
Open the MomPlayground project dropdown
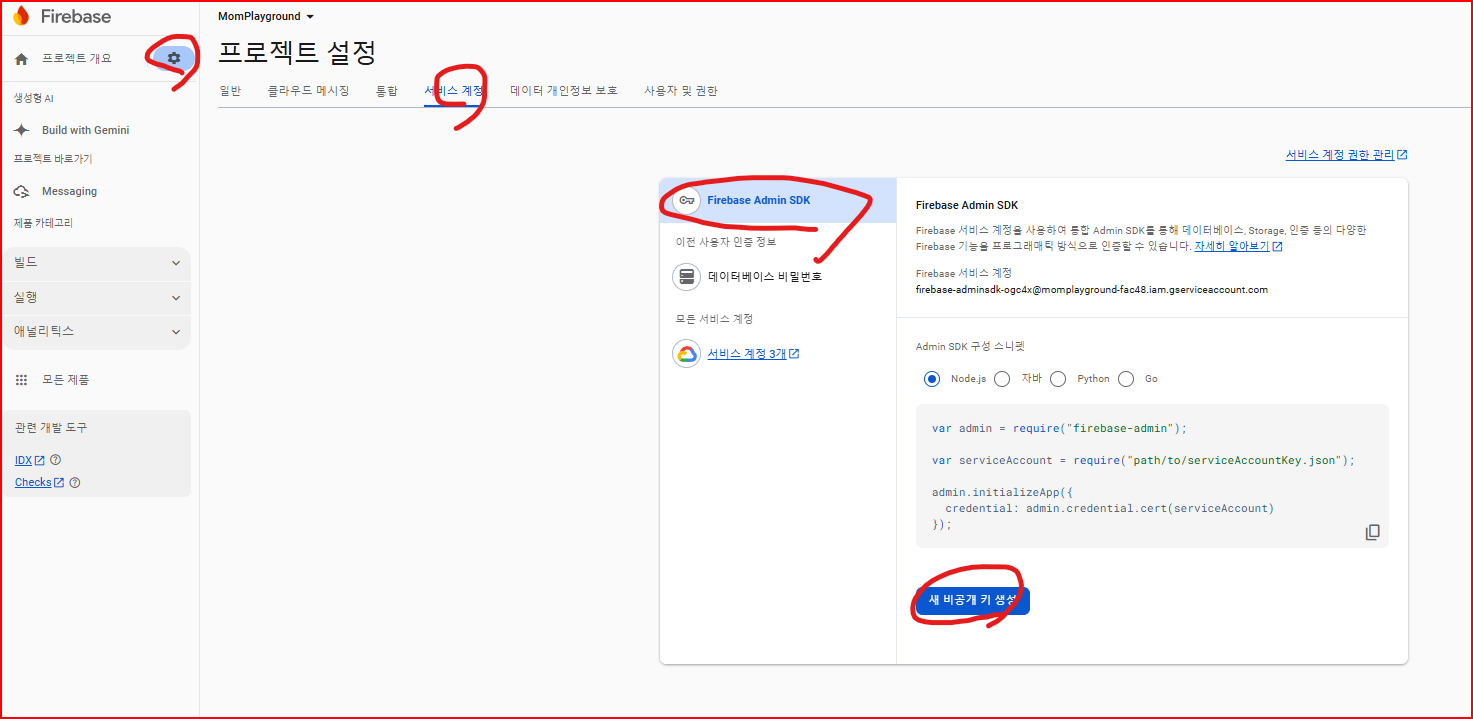pos(266,17)
